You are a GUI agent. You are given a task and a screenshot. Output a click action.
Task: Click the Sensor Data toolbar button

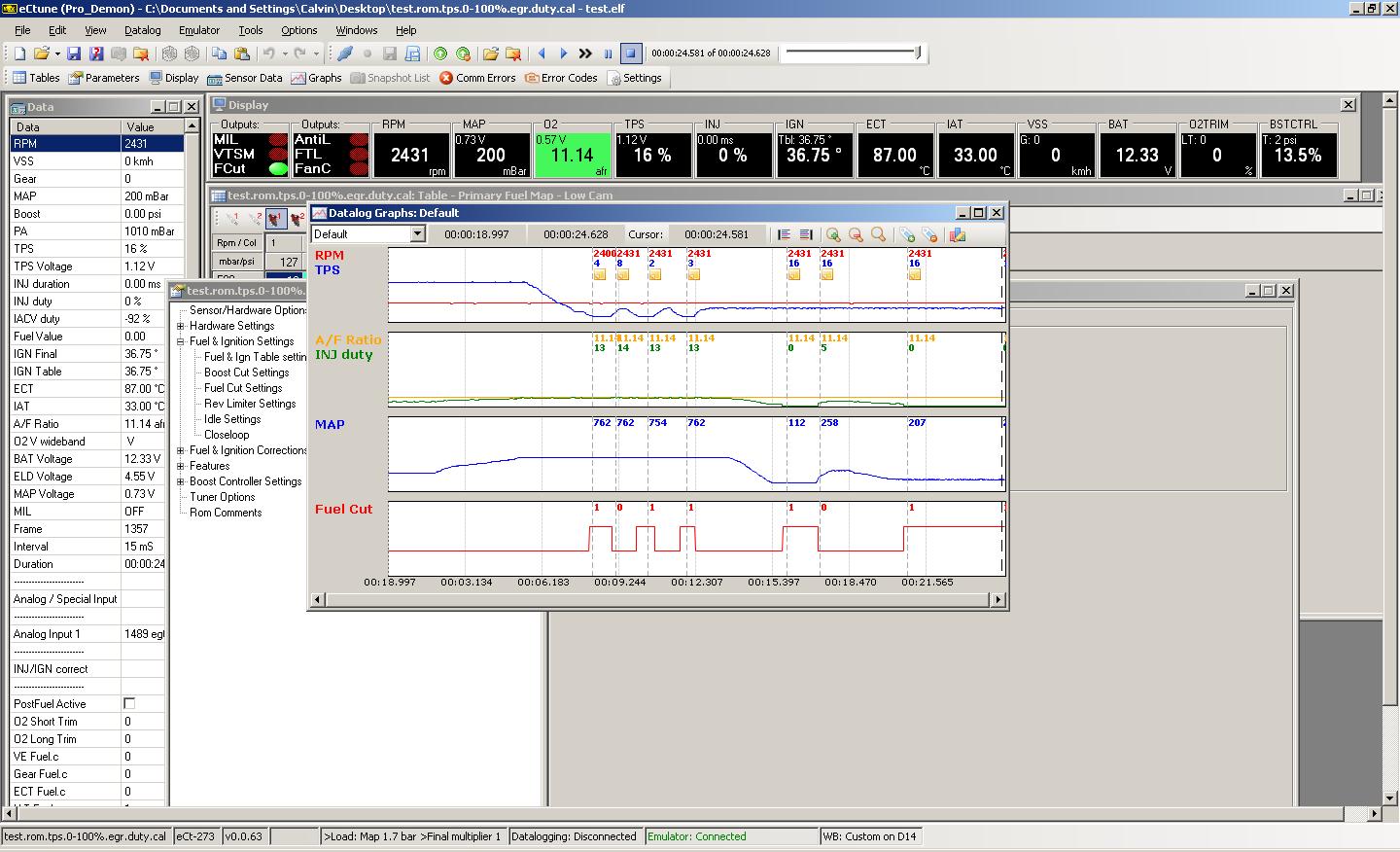pyautogui.click(x=244, y=78)
